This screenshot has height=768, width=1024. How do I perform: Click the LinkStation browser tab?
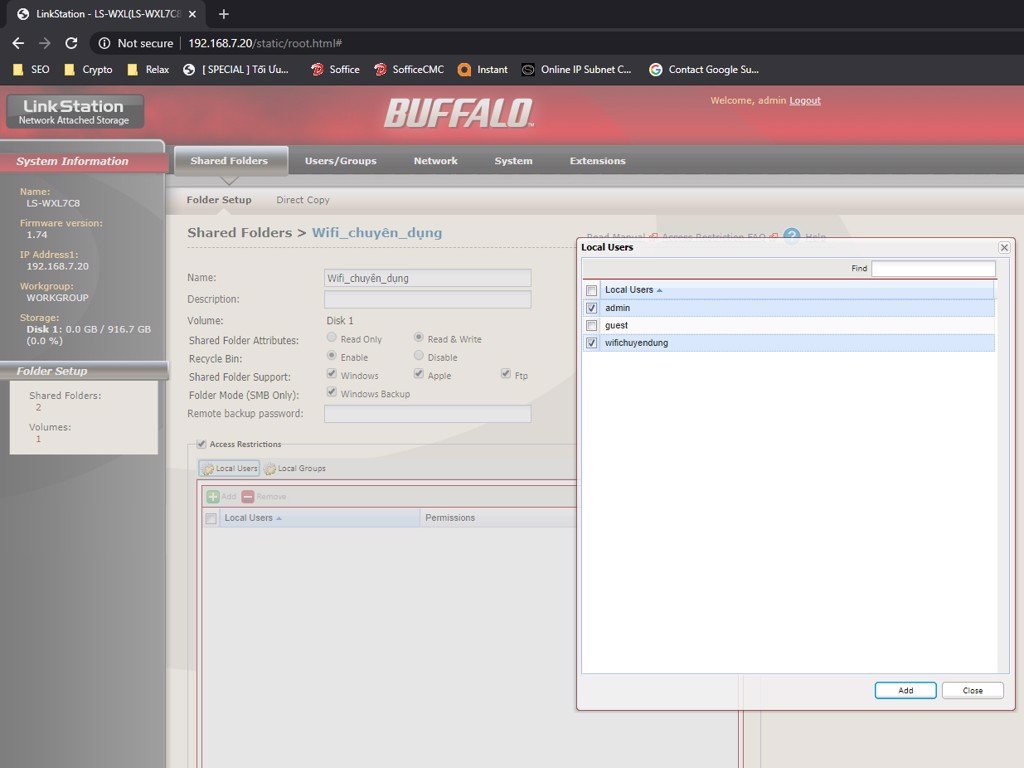click(104, 14)
